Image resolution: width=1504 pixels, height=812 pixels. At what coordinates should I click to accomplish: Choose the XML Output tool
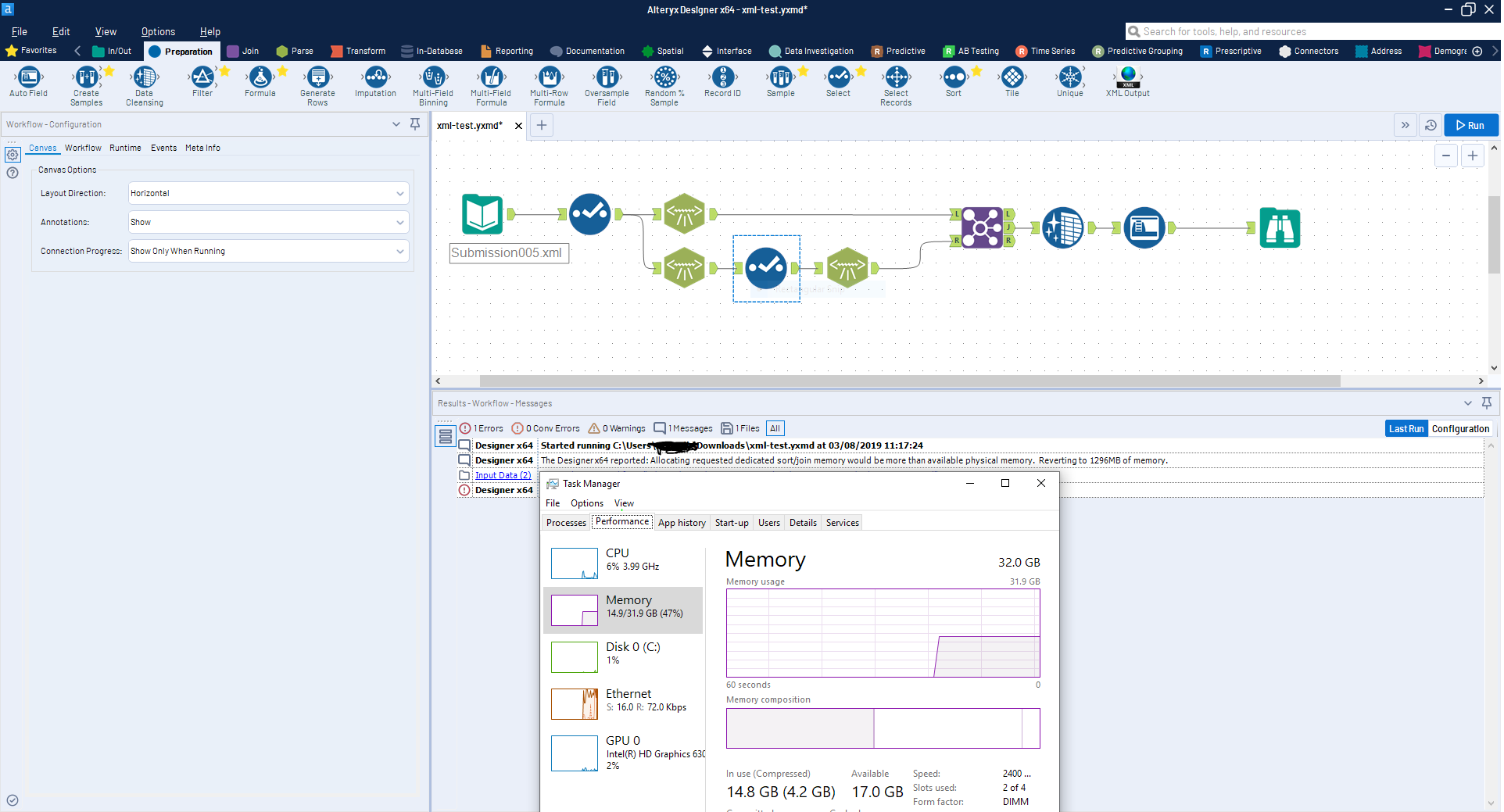tap(1126, 82)
